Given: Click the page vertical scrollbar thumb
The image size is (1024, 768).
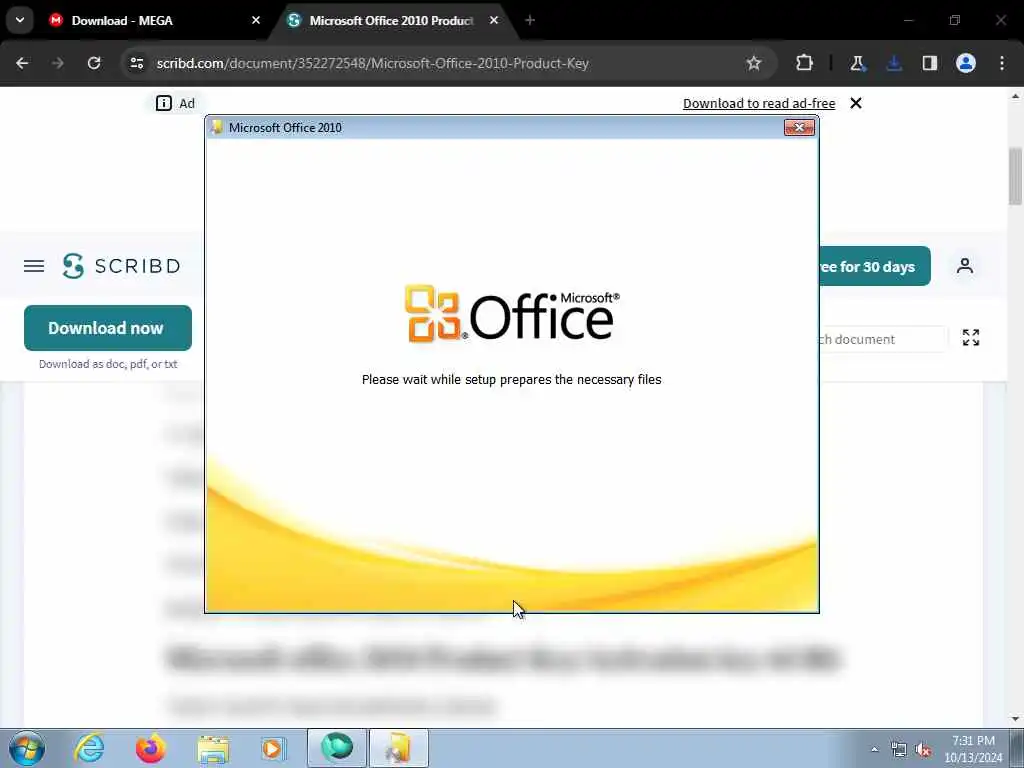Looking at the screenshot, I should pyautogui.click(x=1016, y=176).
